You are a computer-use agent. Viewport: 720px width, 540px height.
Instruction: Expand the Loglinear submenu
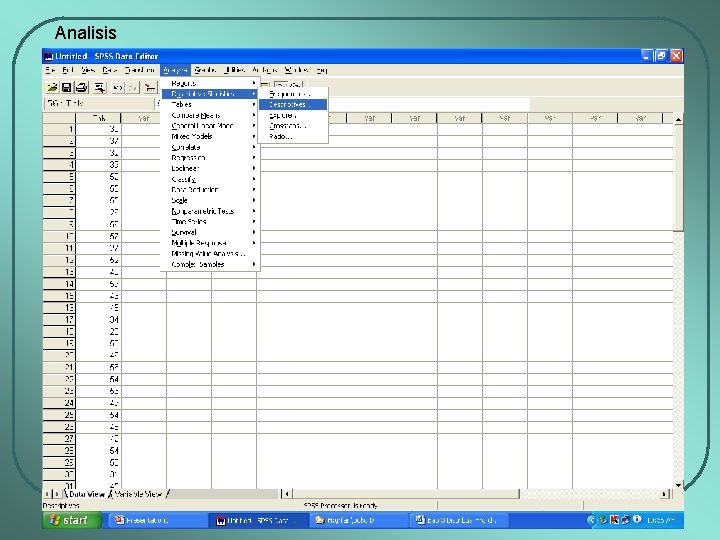pos(210,168)
